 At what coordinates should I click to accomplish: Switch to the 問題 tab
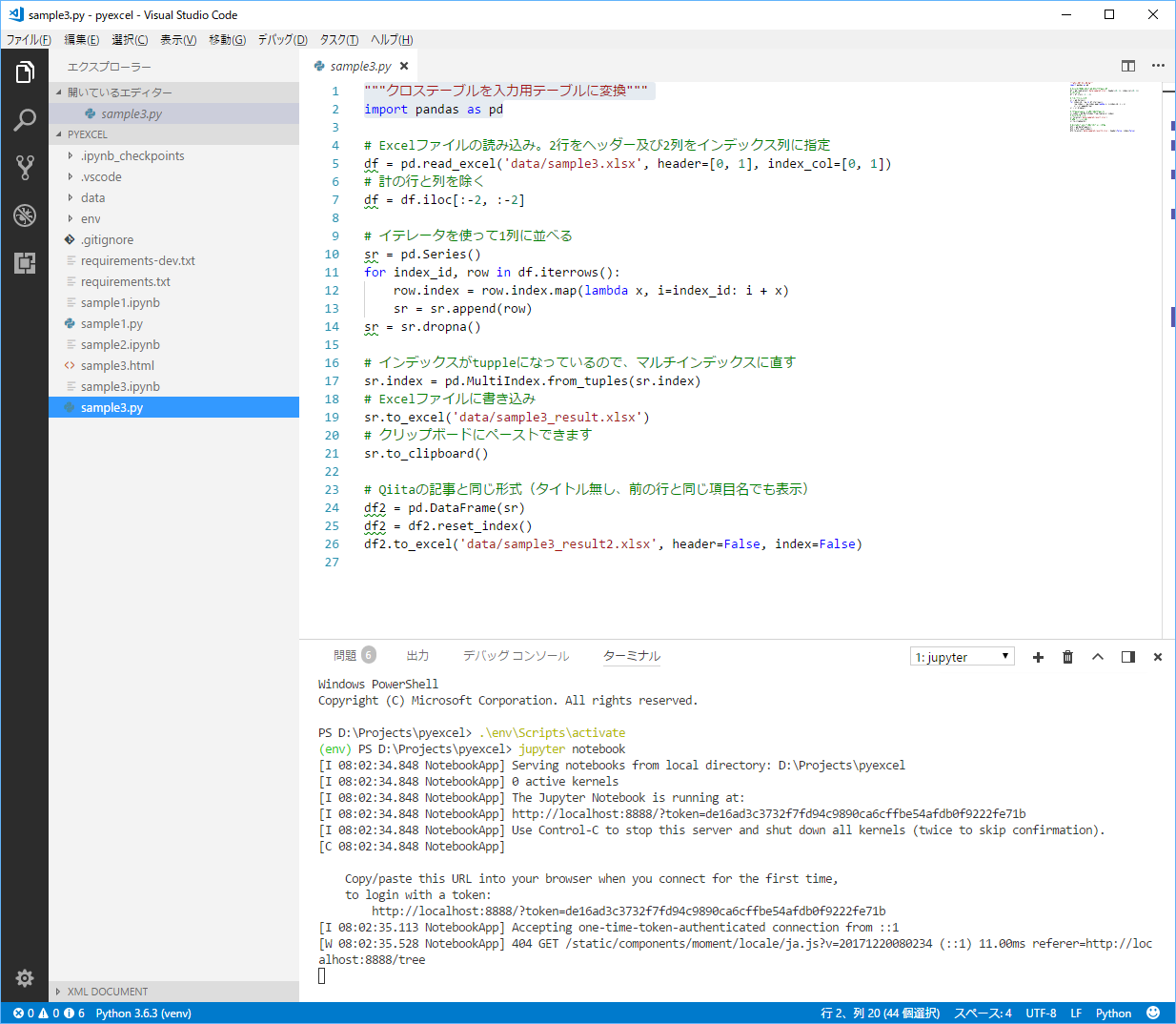345,656
